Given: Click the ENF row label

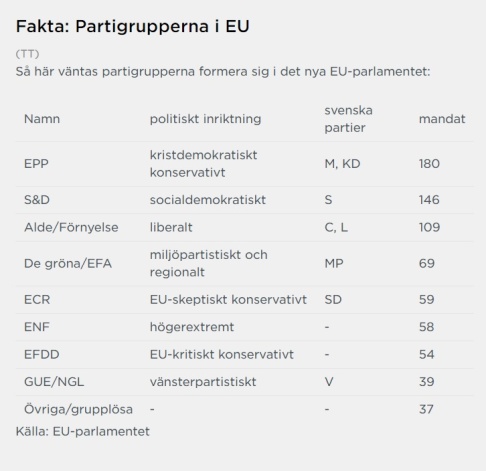Looking at the screenshot, I should coord(37,327).
